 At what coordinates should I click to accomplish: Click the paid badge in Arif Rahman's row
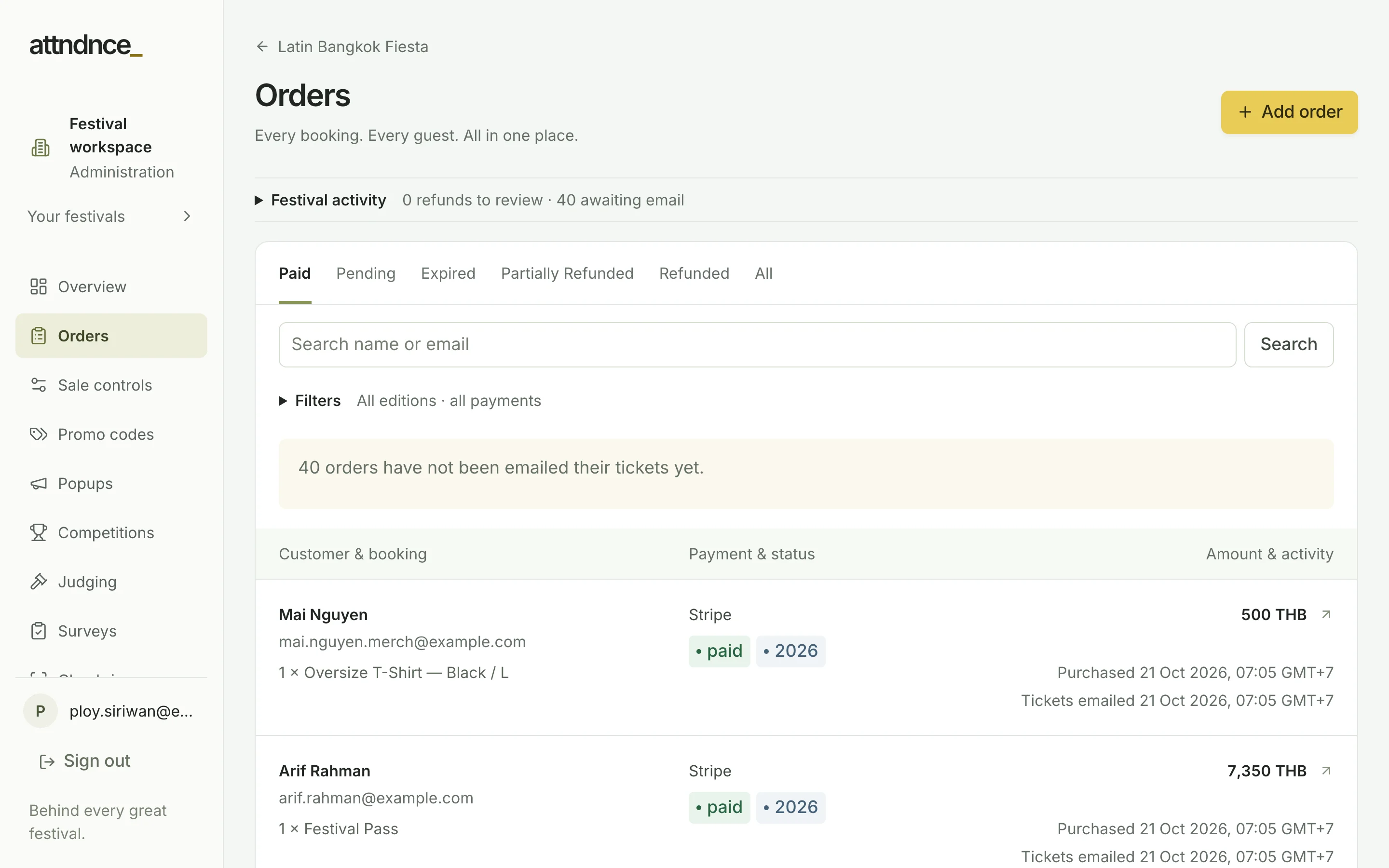point(719,807)
